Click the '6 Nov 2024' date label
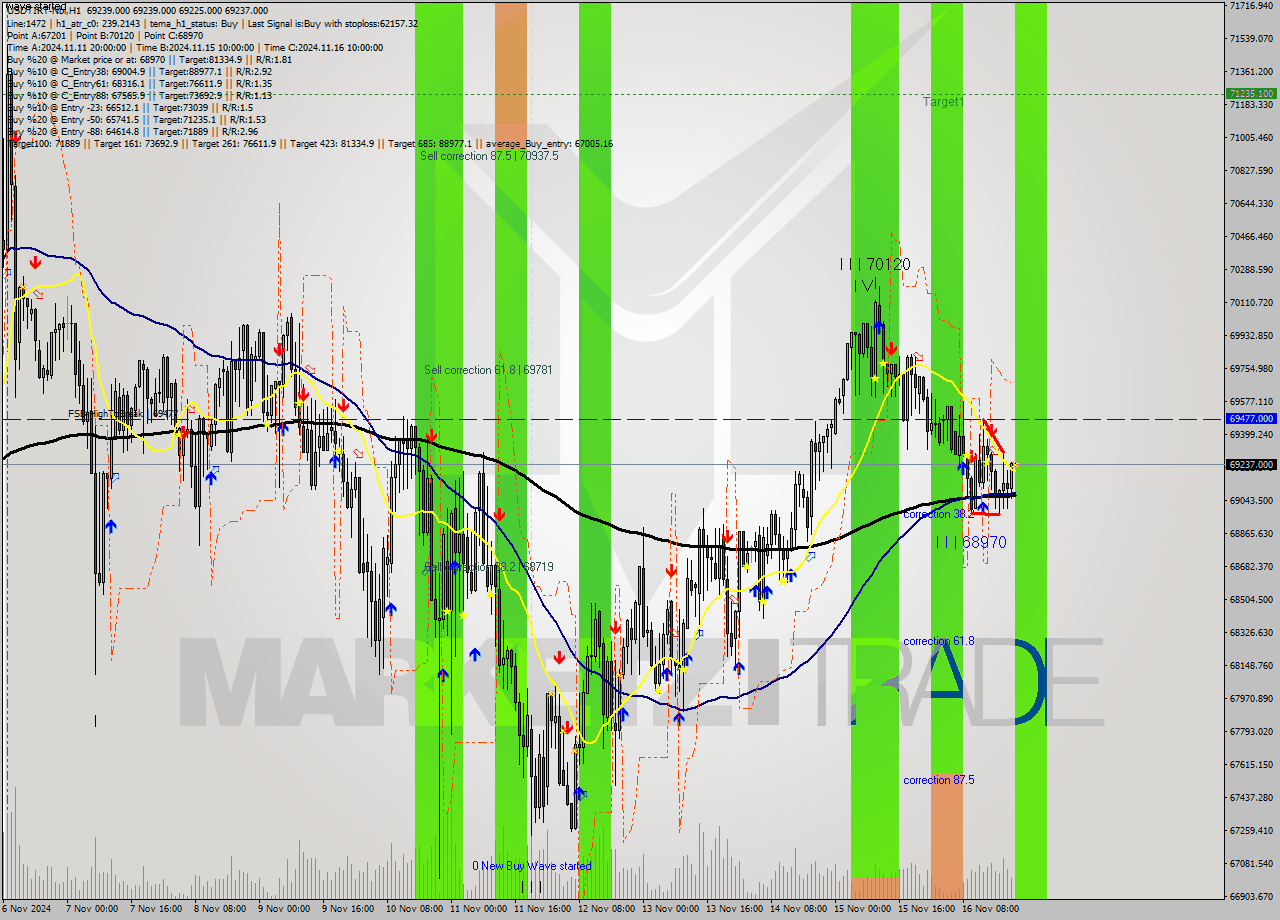This screenshot has height=920, width=1280. (x=26, y=909)
